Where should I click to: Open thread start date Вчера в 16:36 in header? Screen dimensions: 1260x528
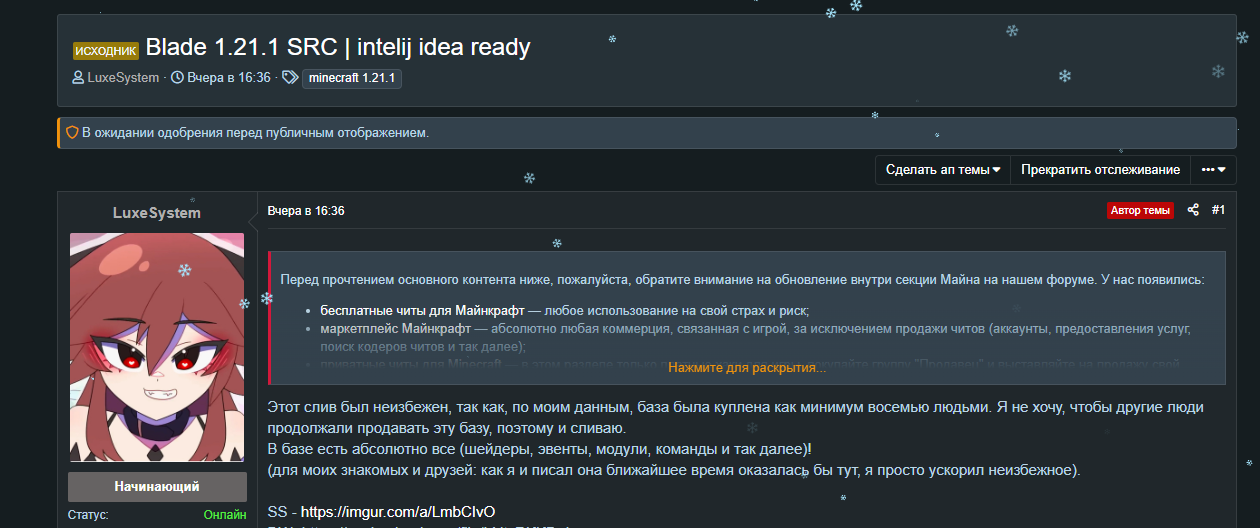[x=228, y=78]
